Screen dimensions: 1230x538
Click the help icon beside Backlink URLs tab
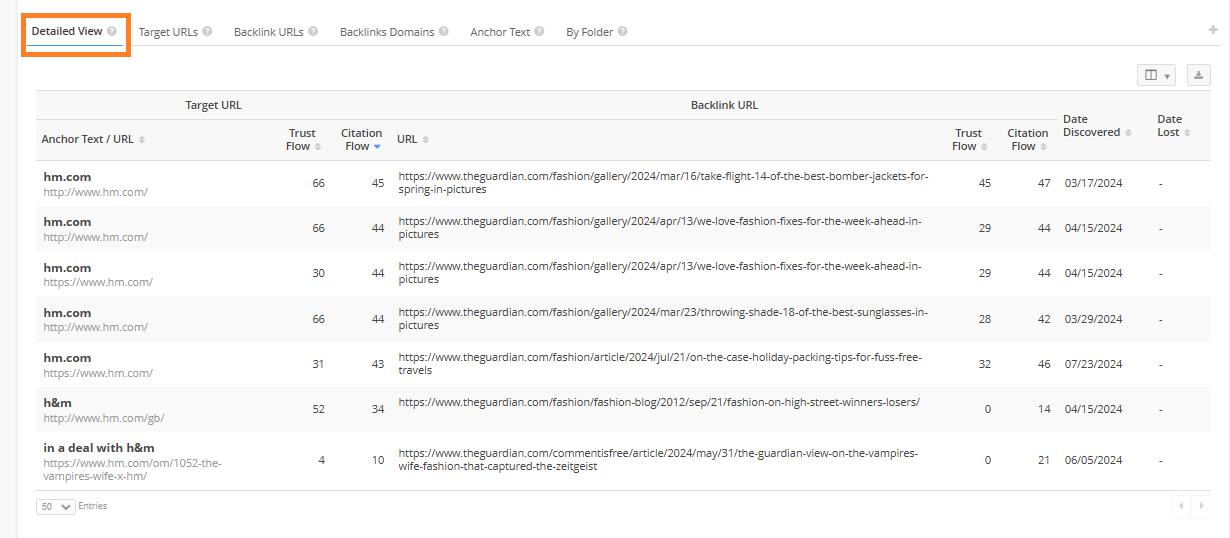[313, 31]
